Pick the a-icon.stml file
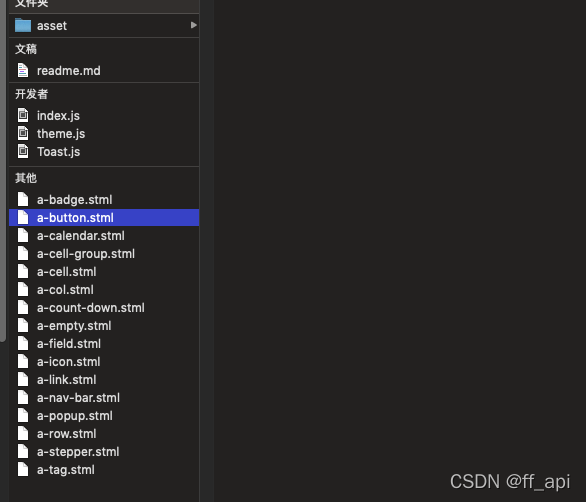The image size is (586, 502). coord(104,361)
